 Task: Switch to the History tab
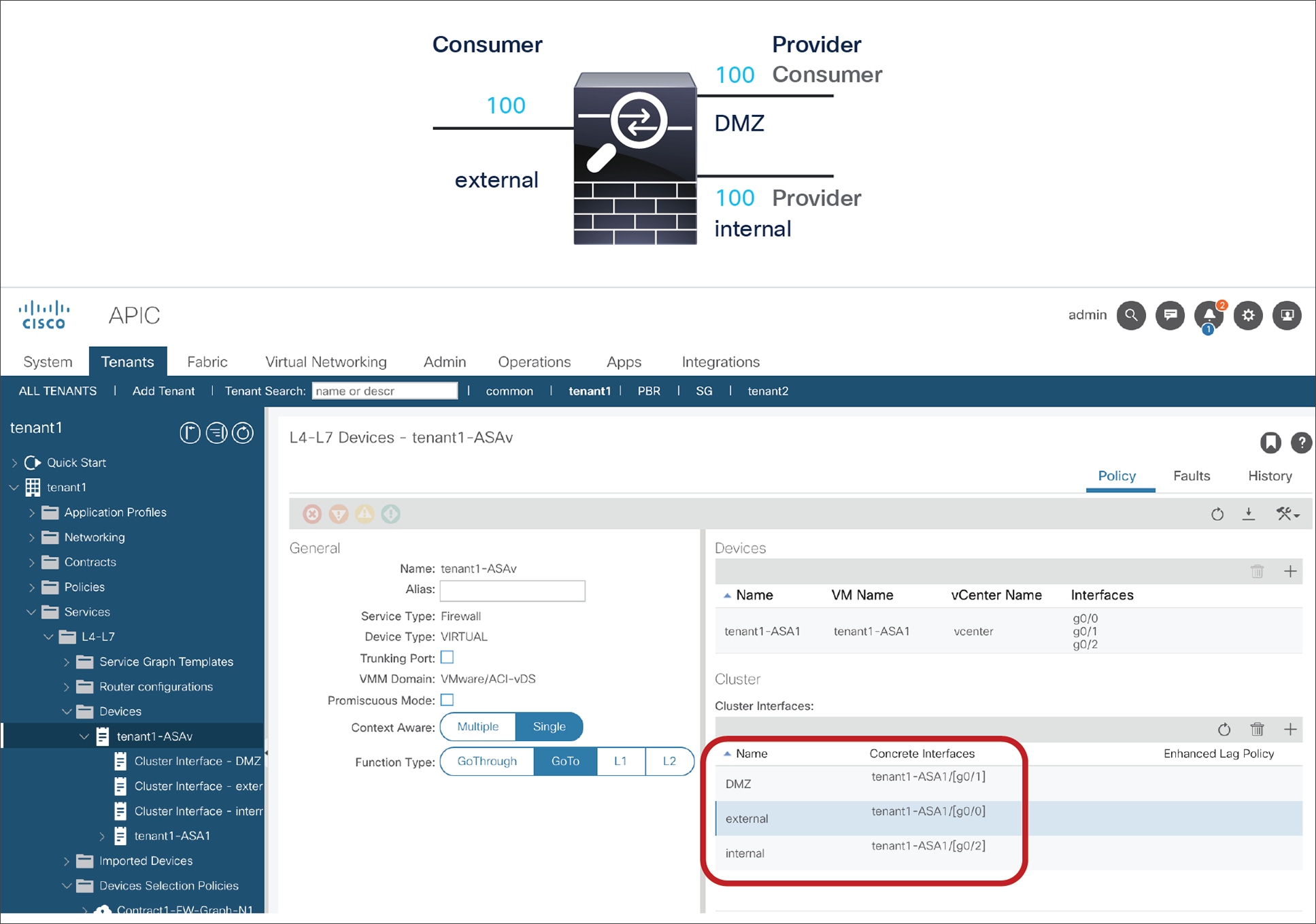pyautogui.click(x=1270, y=476)
